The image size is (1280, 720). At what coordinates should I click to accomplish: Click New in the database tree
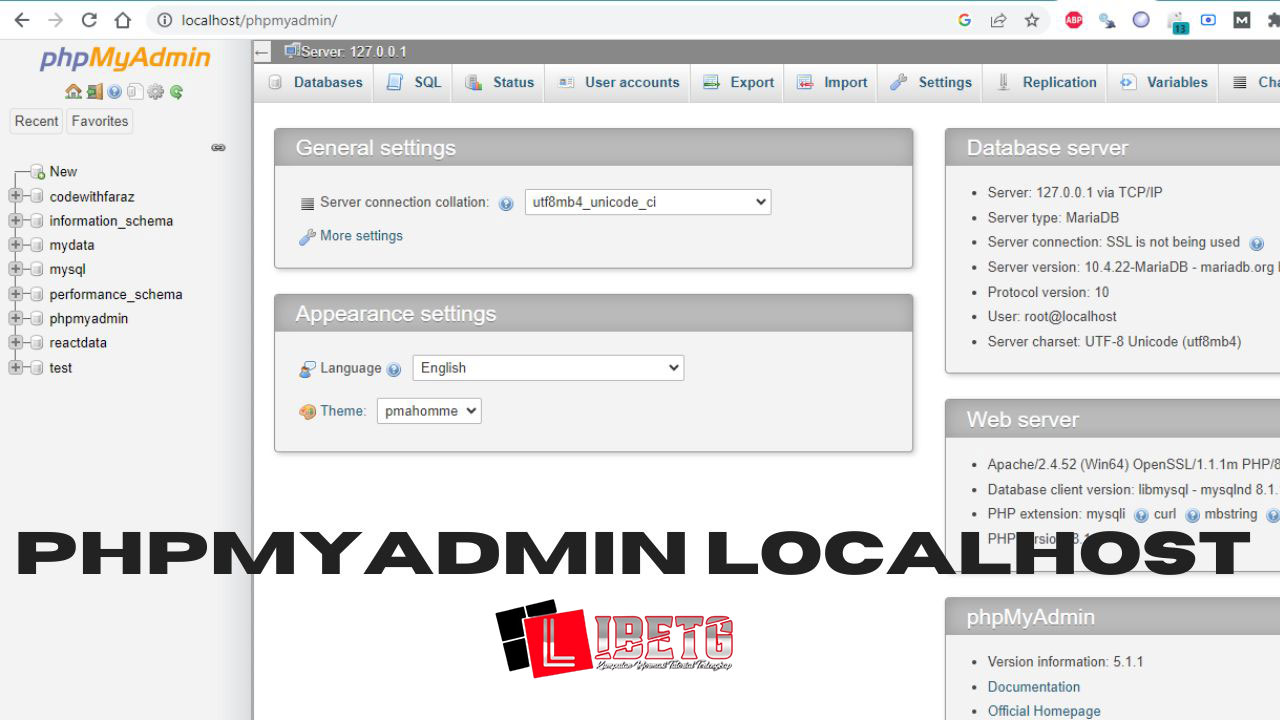(x=63, y=172)
